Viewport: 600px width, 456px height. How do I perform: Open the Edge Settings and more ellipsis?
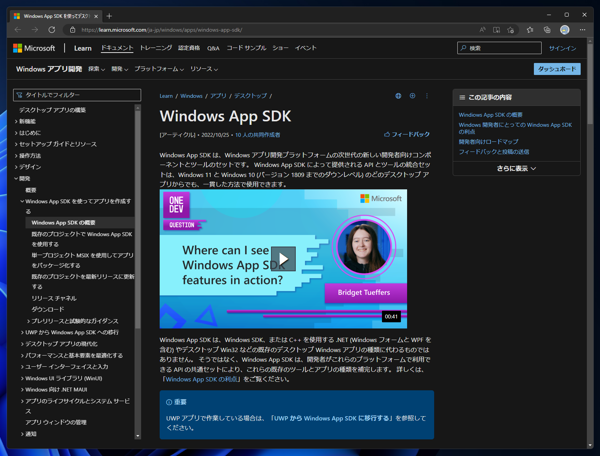(x=582, y=30)
